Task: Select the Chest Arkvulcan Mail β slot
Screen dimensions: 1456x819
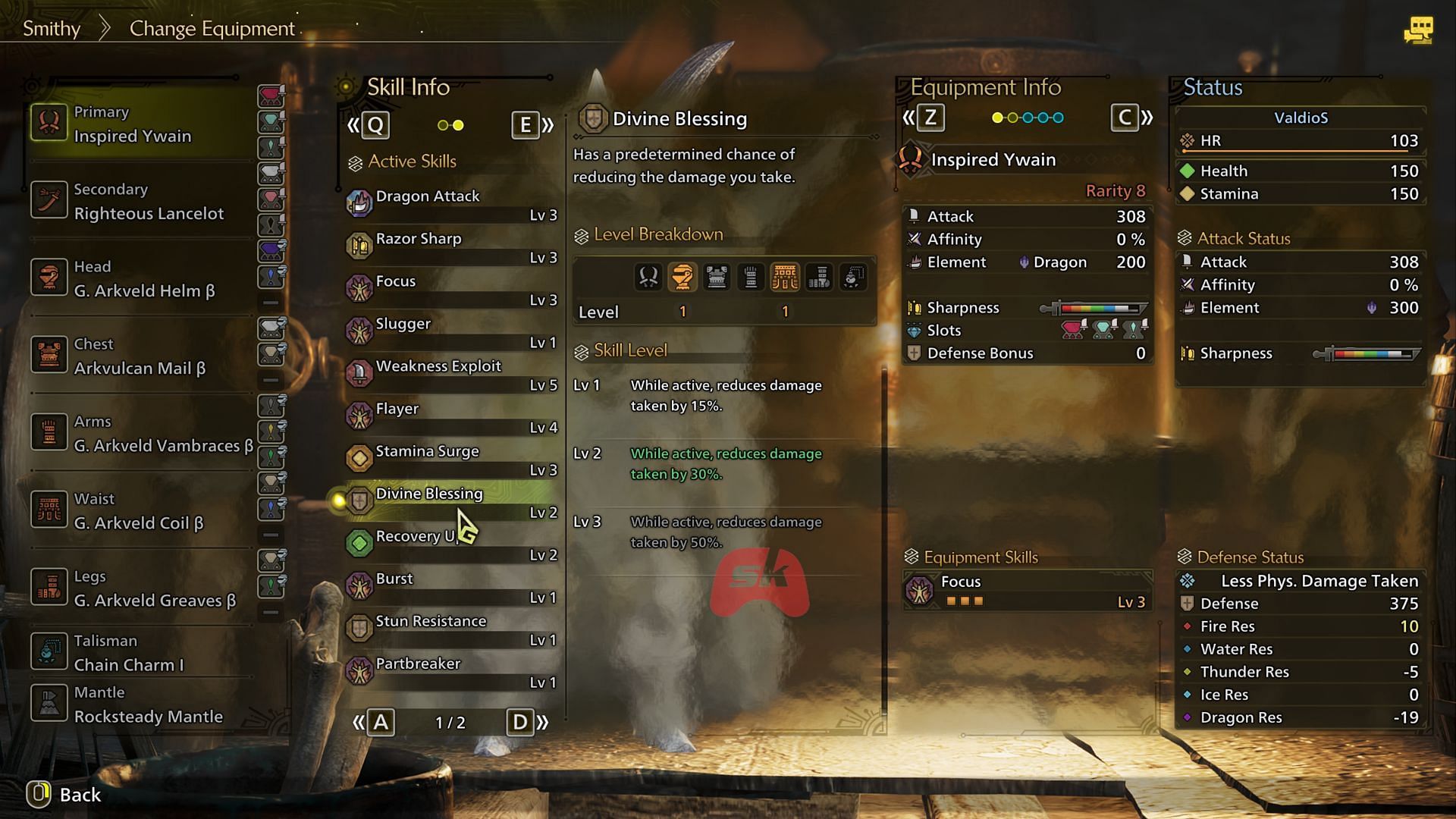Action: (x=139, y=356)
